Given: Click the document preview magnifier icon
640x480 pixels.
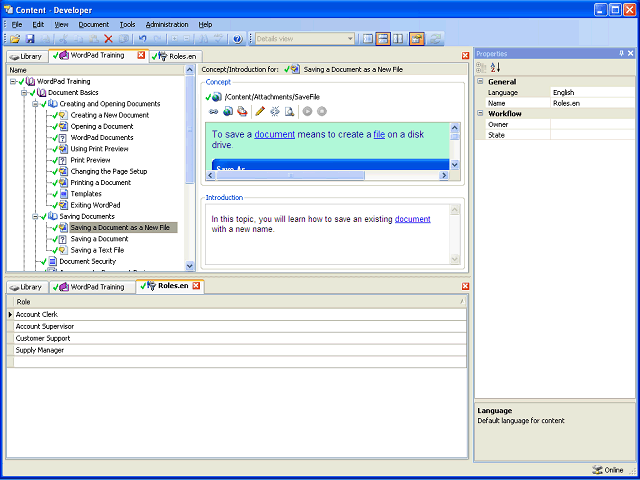Looking at the screenshot, I should pos(289,111).
